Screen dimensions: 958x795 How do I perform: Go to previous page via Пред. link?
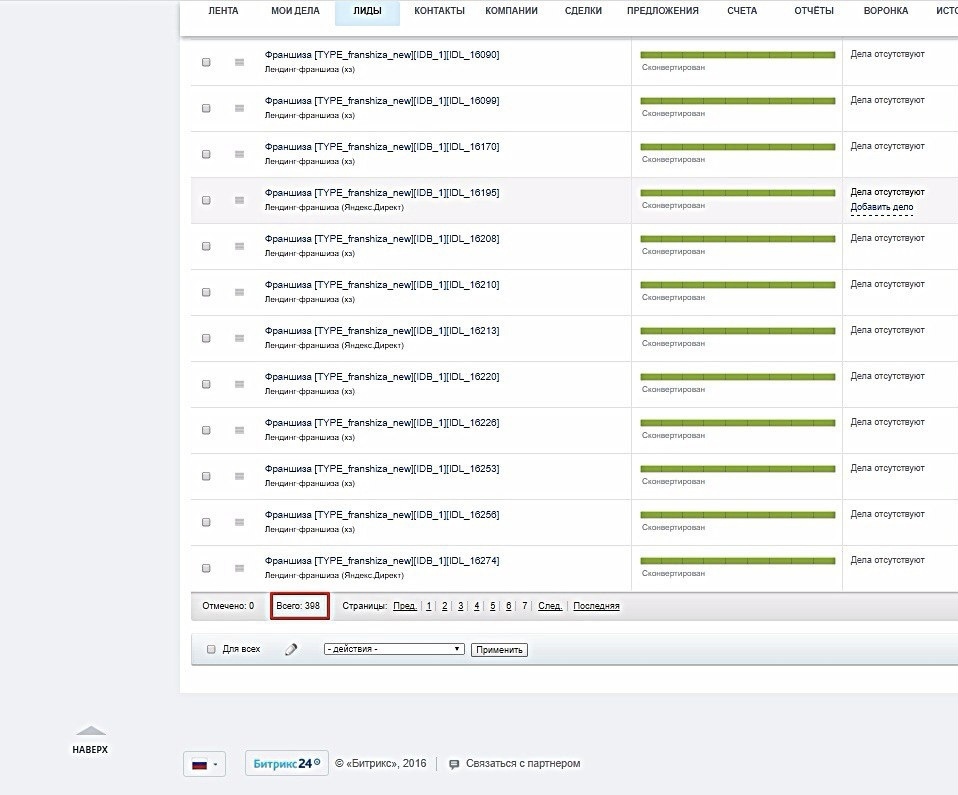pyautogui.click(x=404, y=606)
